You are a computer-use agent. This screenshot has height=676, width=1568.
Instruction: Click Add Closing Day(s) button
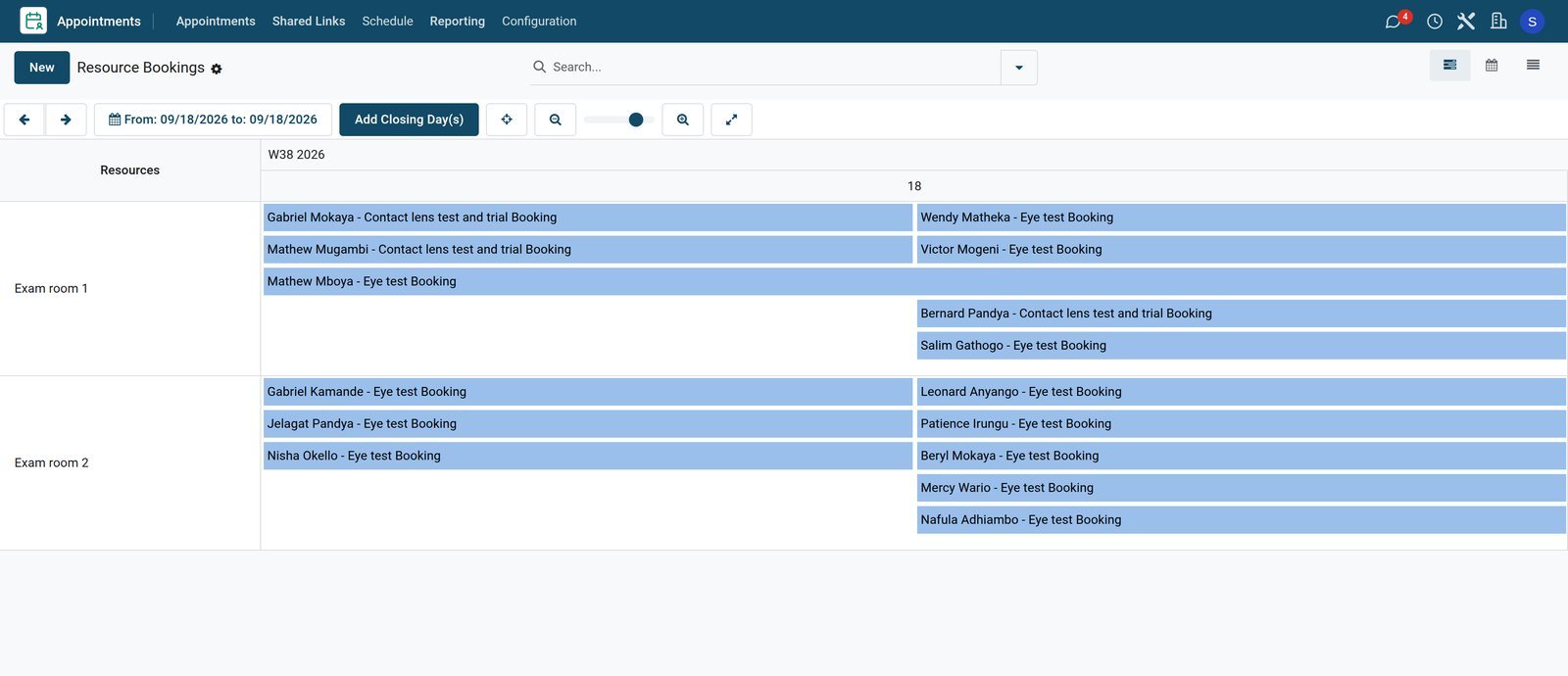(409, 120)
